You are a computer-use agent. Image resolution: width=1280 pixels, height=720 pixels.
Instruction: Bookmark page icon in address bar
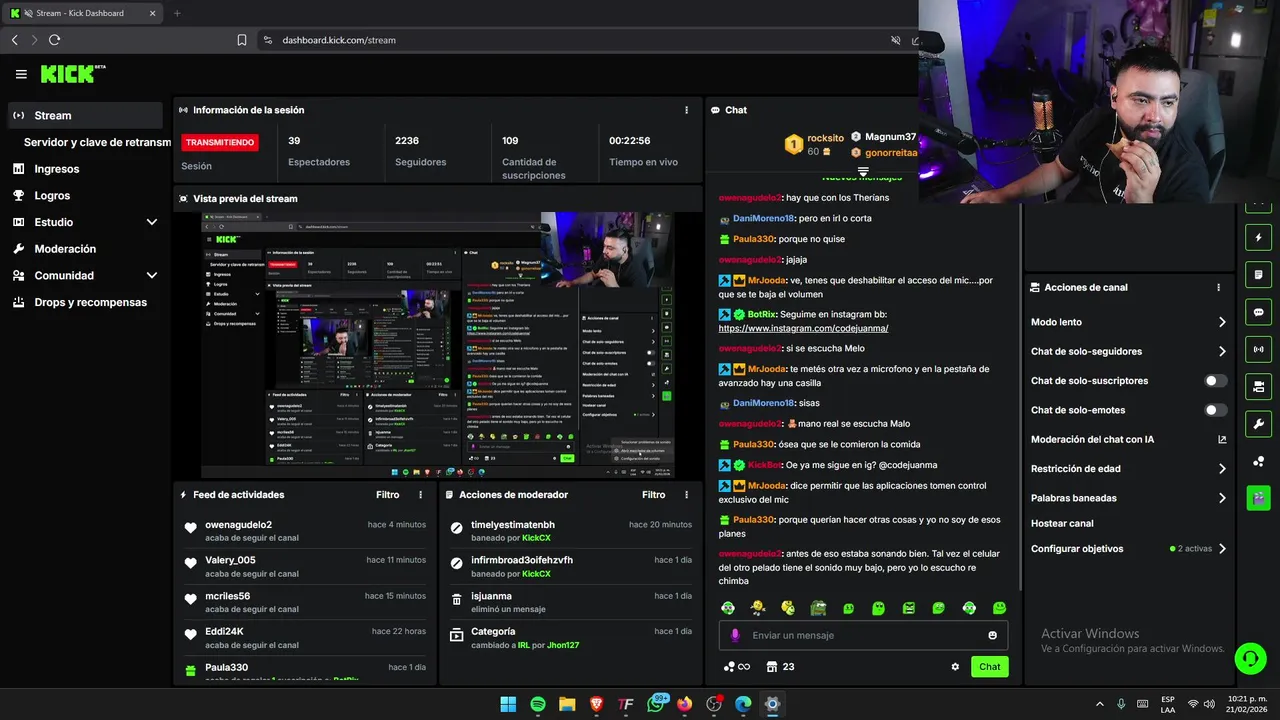click(242, 40)
